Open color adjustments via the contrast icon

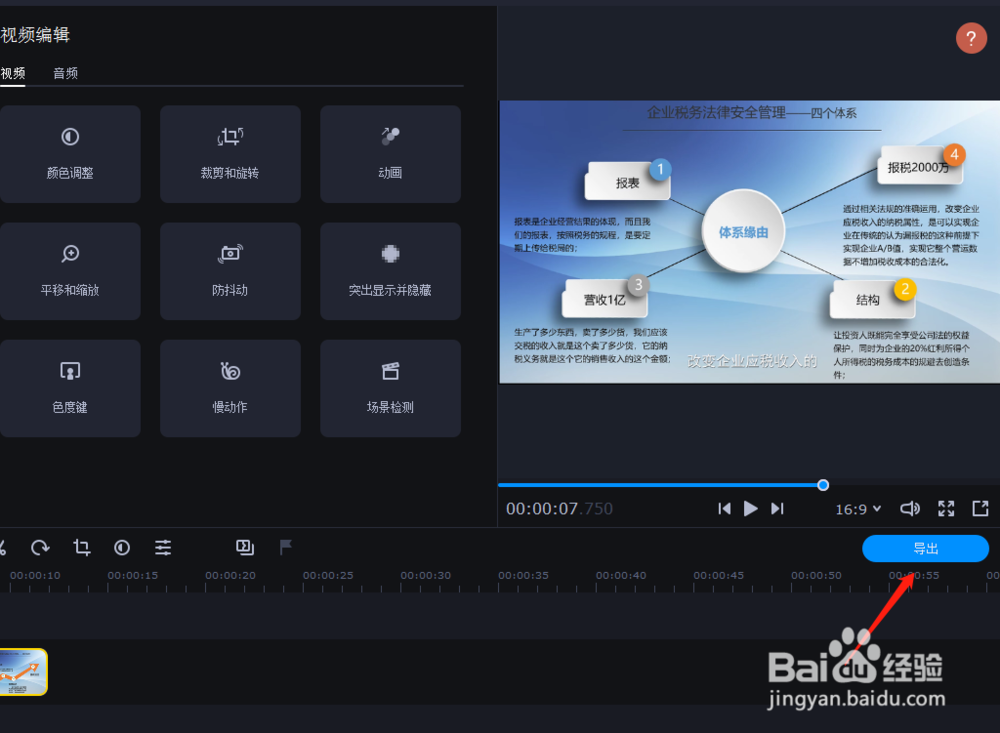click(122, 547)
